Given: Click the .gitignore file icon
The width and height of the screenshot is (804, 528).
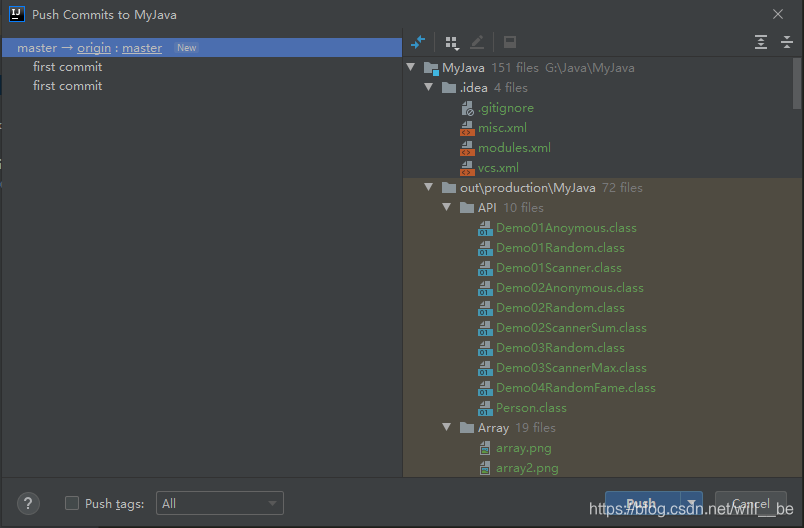Looking at the screenshot, I should (x=467, y=108).
